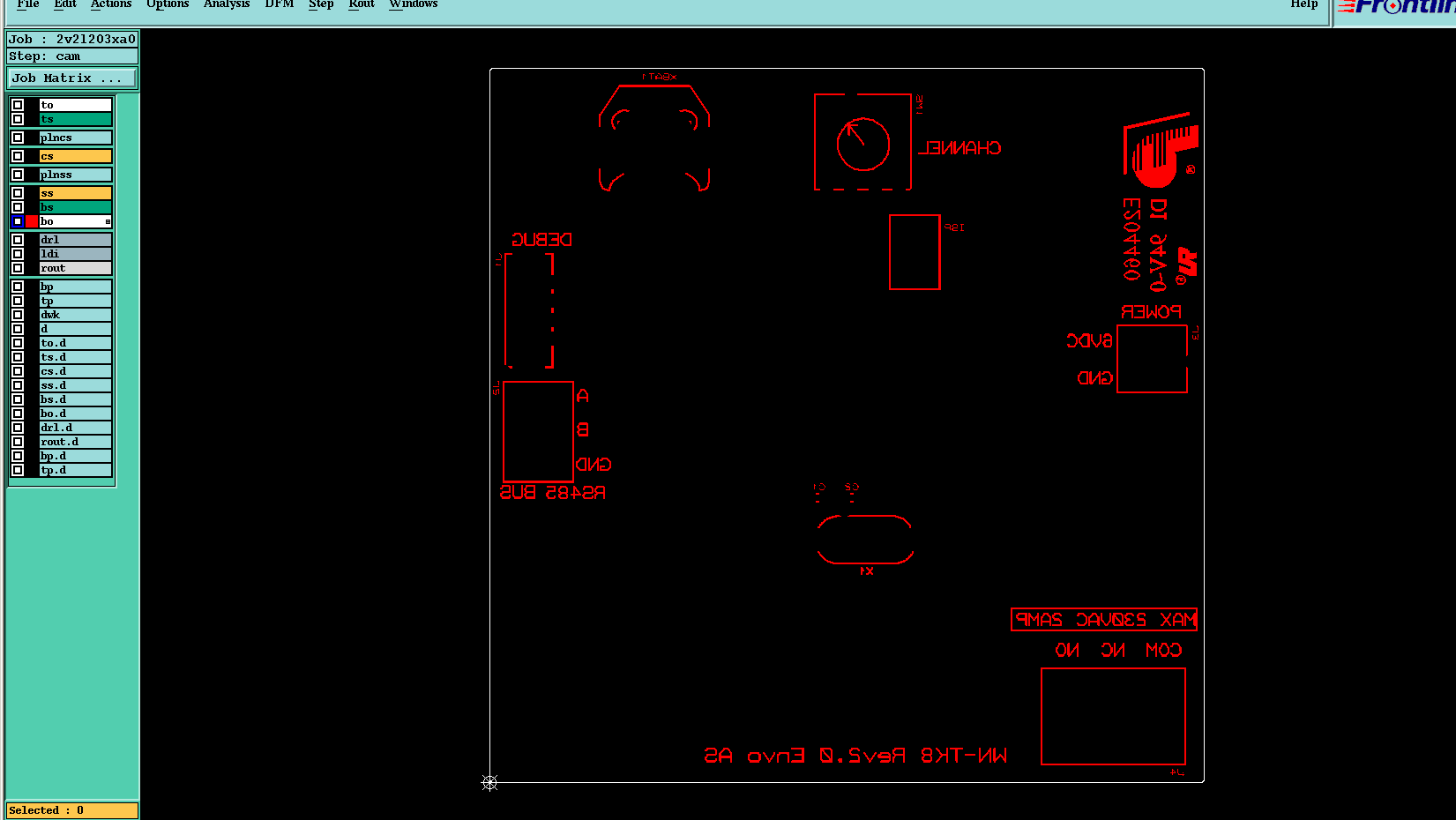Select the 'to' layer name
This screenshot has height=820, width=1456.
76,105
